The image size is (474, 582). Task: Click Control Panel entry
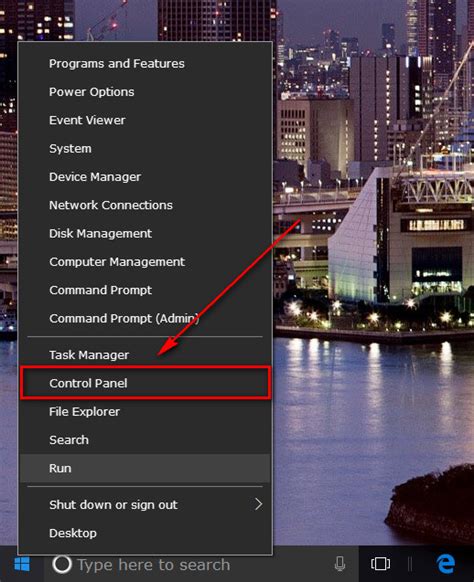(x=146, y=383)
